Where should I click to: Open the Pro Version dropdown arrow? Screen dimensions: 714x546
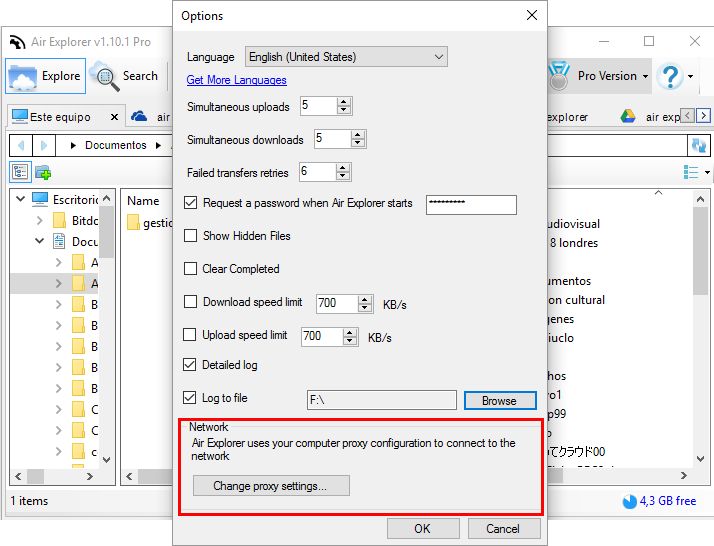(x=645, y=77)
